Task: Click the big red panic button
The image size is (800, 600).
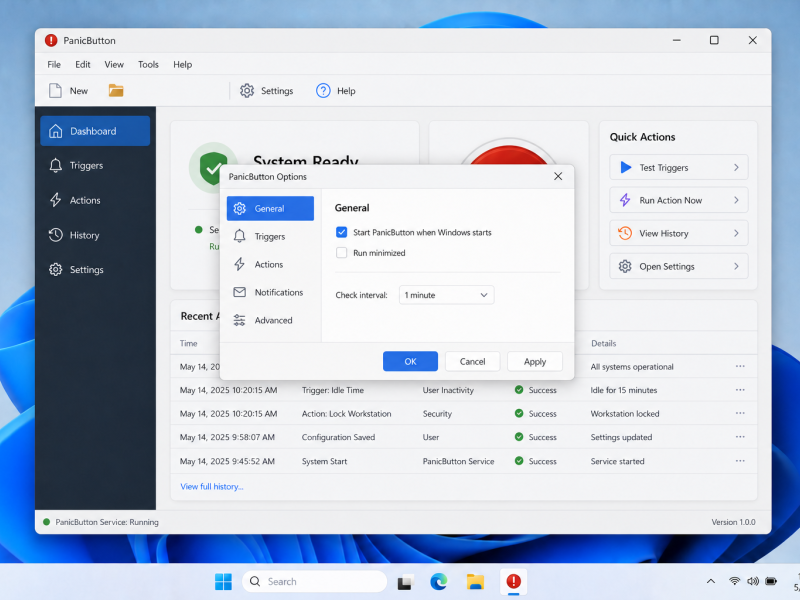Action: [x=508, y=153]
